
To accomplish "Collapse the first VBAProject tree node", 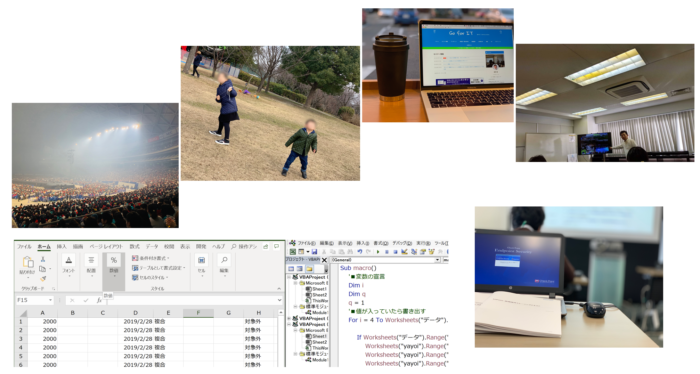I will (289, 277).
